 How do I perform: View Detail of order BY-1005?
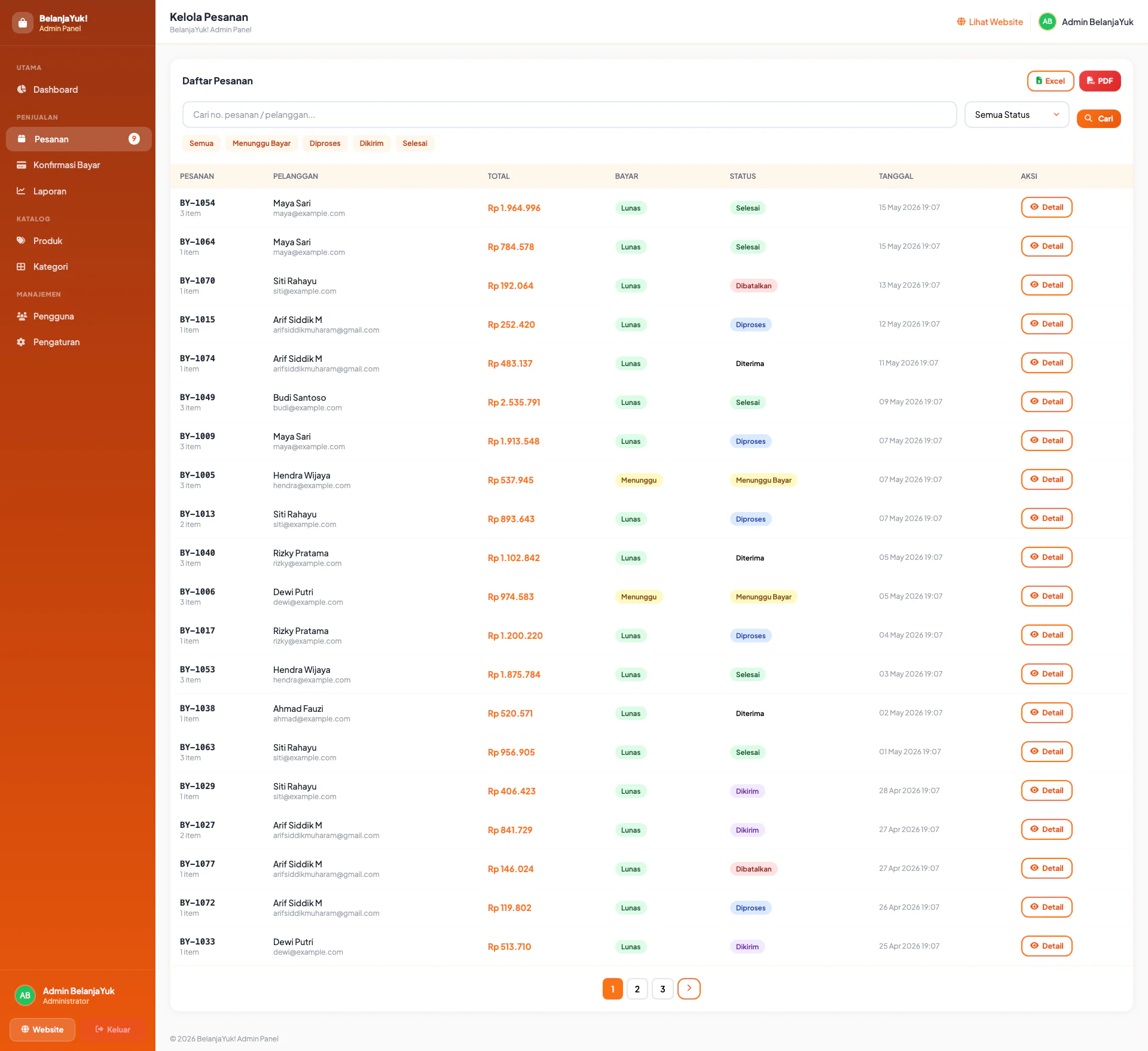[1046, 479]
